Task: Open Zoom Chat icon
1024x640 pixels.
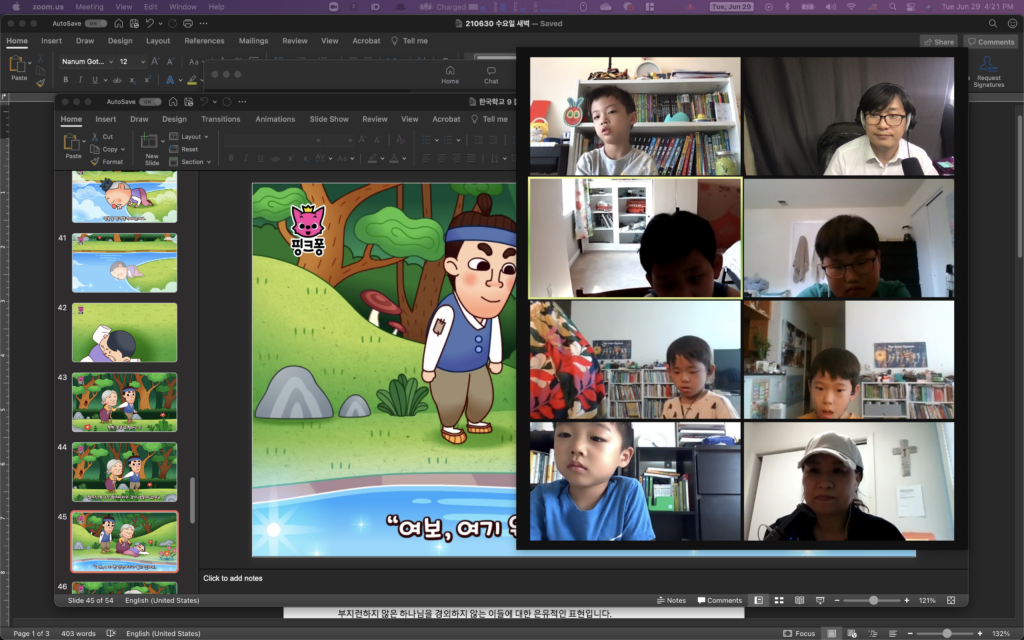Action: [x=491, y=71]
